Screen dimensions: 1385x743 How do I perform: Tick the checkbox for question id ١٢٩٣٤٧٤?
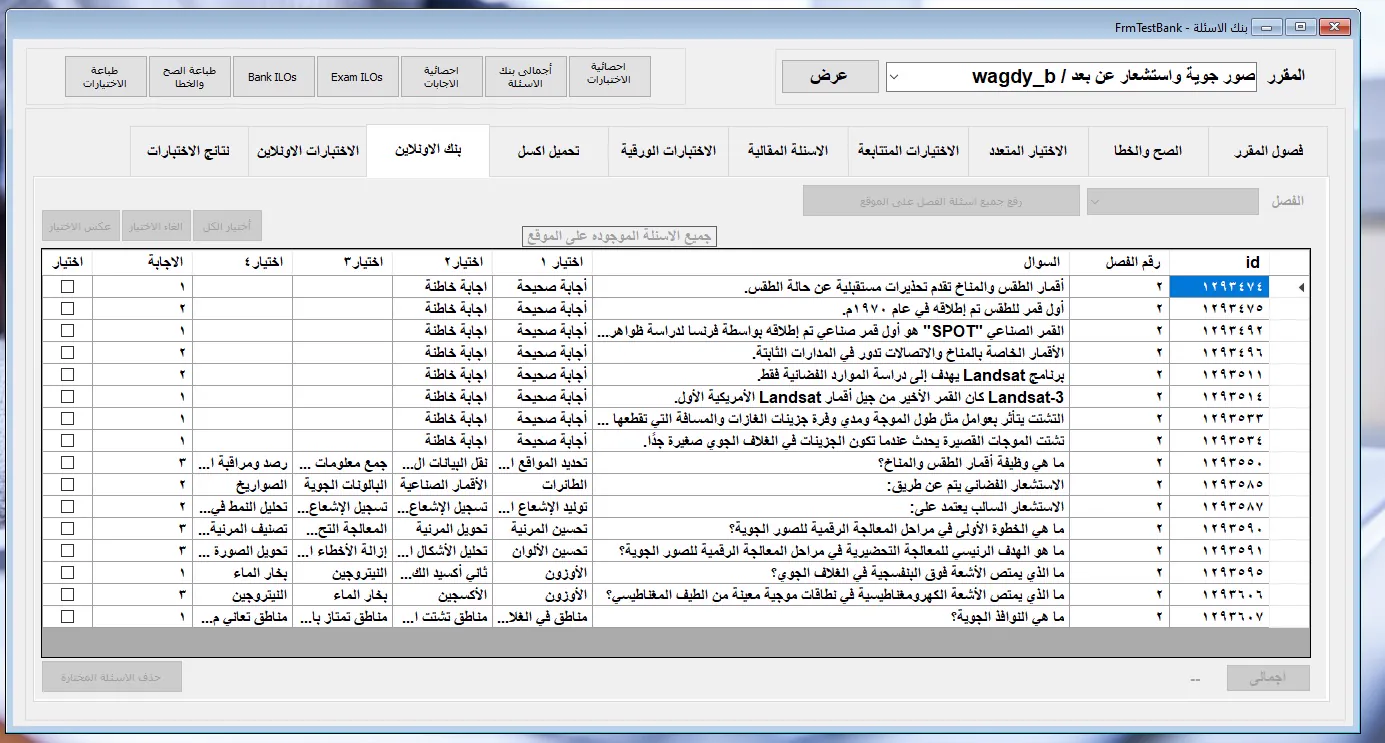click(x=67, y=287)
